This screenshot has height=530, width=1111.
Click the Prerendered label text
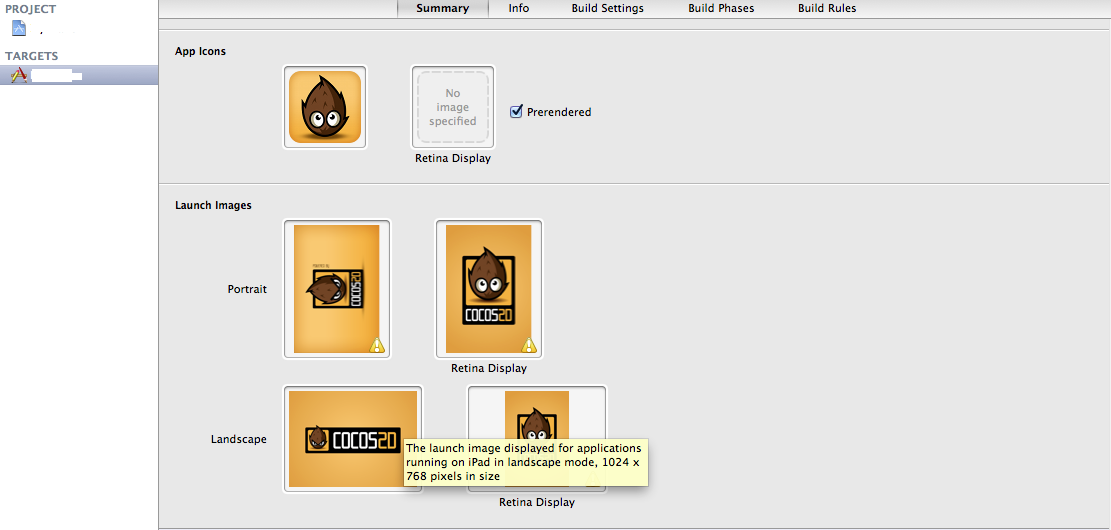click(559, 112)
